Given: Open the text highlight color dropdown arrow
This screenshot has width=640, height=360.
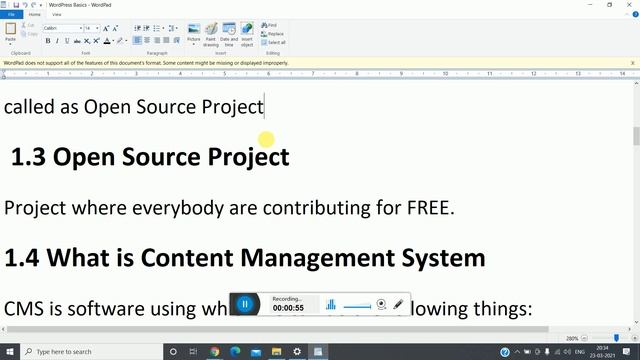Looking at the screenshot, I should coord(126,41).
